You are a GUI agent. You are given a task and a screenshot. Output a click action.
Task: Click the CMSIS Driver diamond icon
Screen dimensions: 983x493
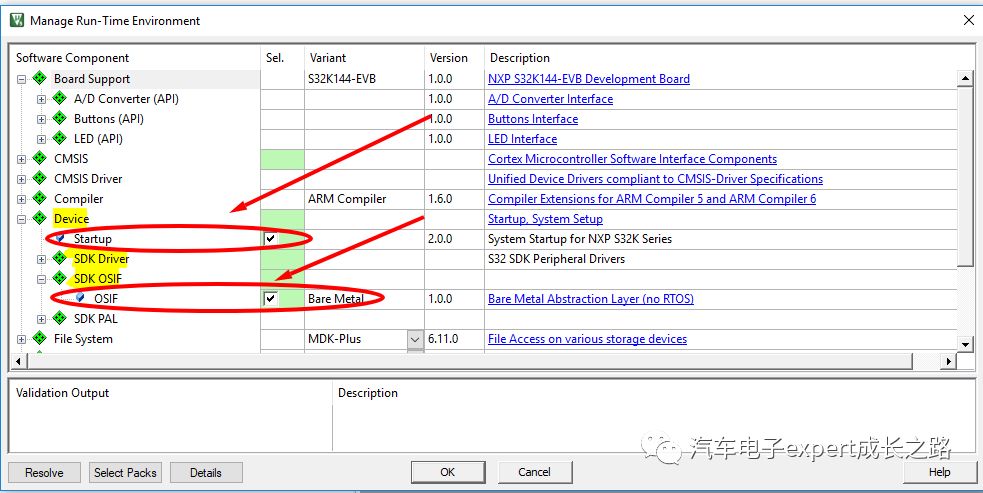[39, 179]
